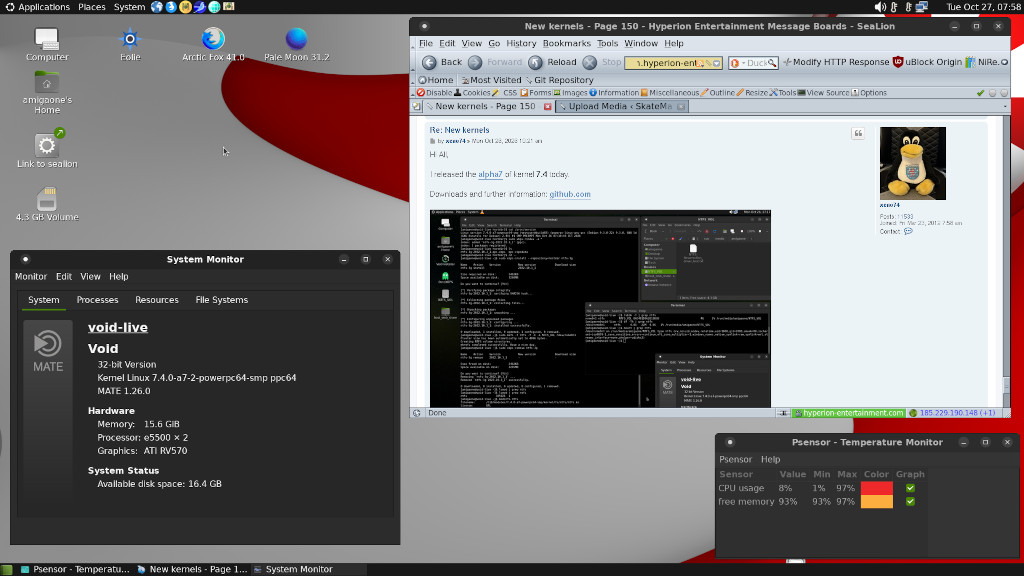Switch to Resources tab in System Monitor
The image size is (1024, 576).
click(x=157, y=300)
